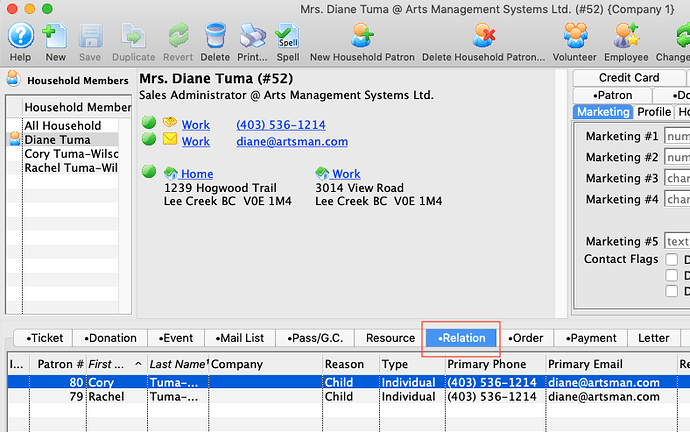690x432 pixels.
Task: Select the Relation tab
Action: click(461, 338)
